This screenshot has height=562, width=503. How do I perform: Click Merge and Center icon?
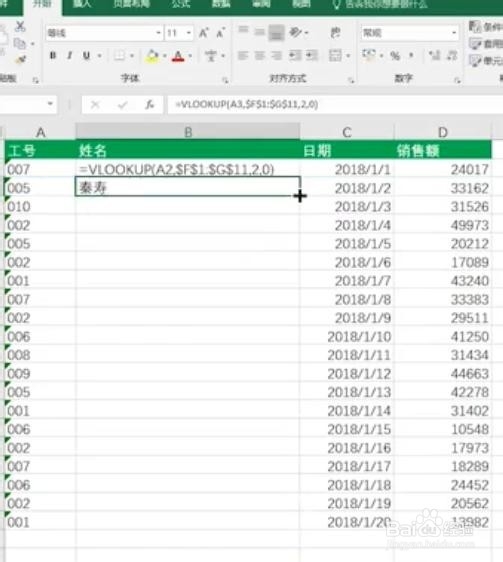pos(335,56)
